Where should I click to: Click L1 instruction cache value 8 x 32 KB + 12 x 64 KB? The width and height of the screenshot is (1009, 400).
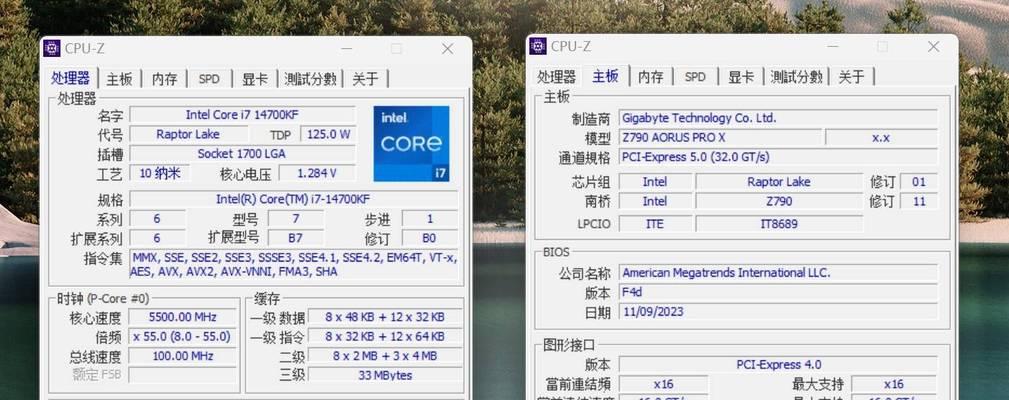[x=385, y=336]
